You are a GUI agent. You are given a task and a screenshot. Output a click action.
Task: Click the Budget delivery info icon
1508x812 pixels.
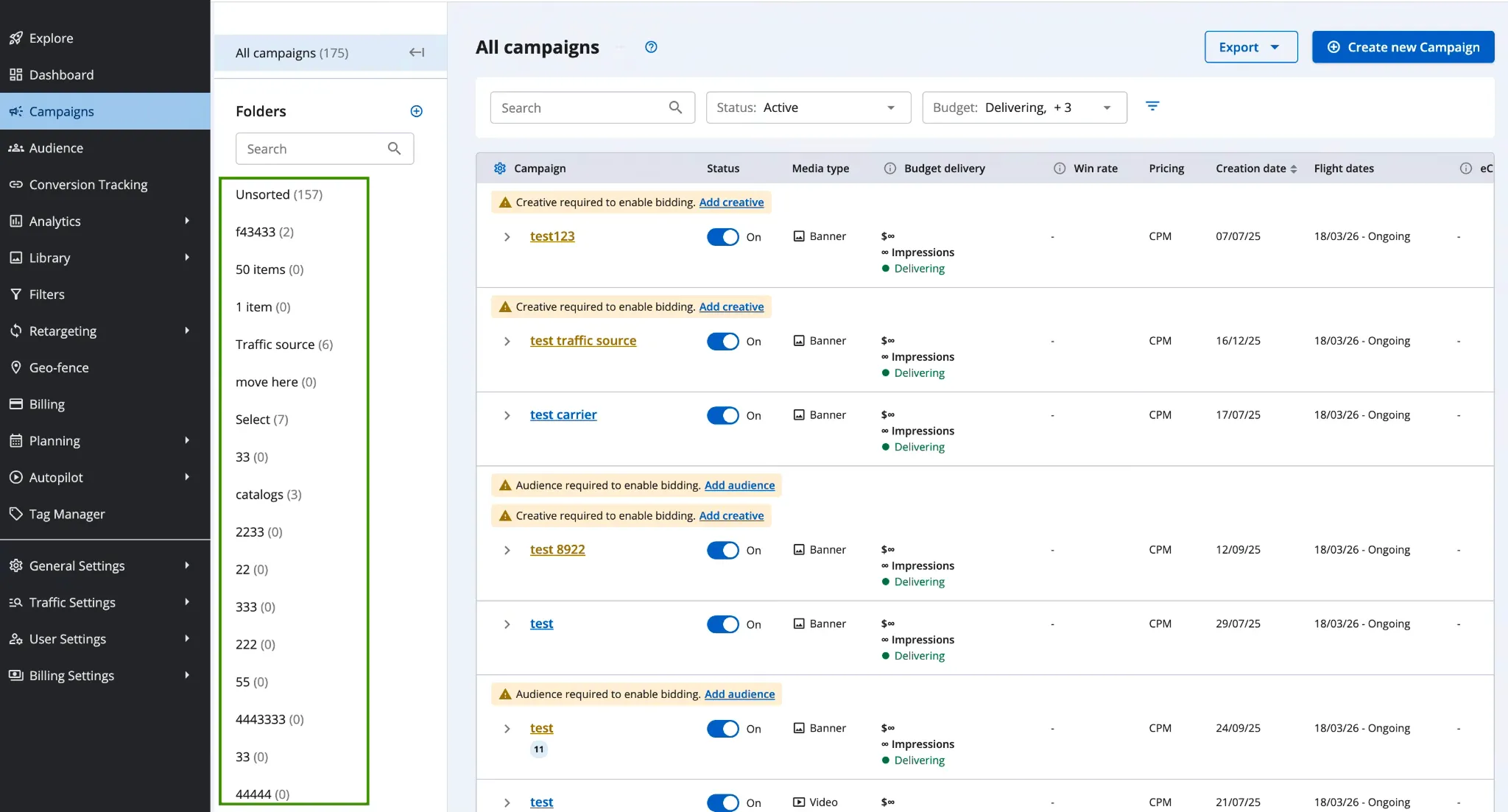[x=890, y=169]
